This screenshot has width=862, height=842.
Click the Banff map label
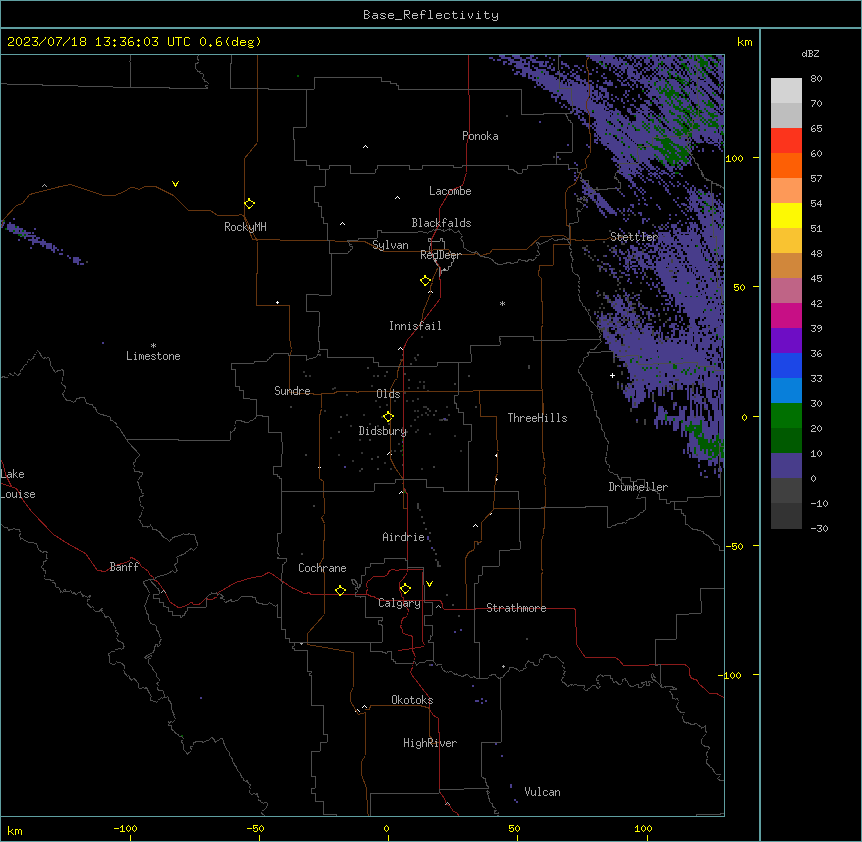click(x=124, y=567)
